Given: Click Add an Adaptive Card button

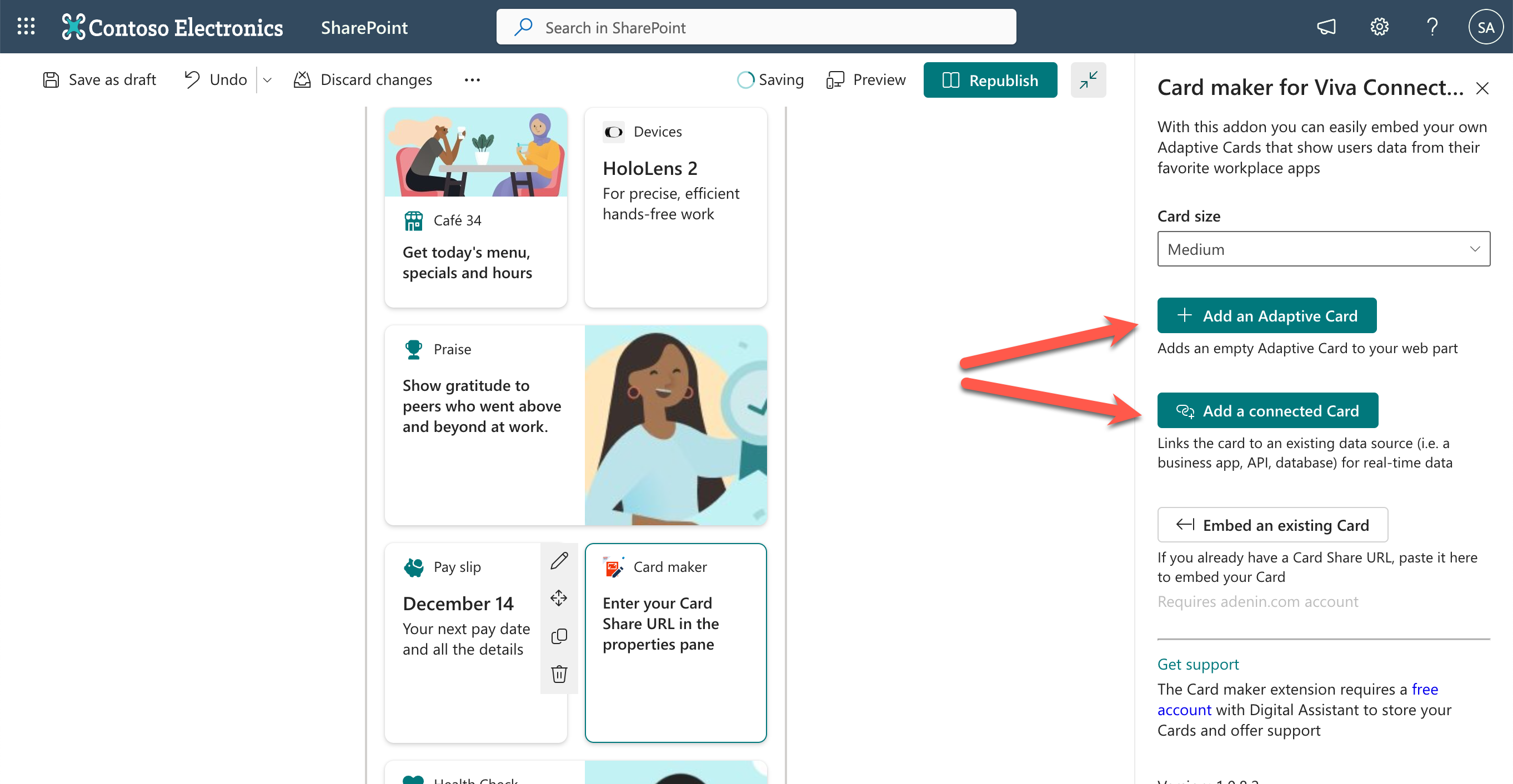Looking at the screenshot, I should tap(1267, 315).
